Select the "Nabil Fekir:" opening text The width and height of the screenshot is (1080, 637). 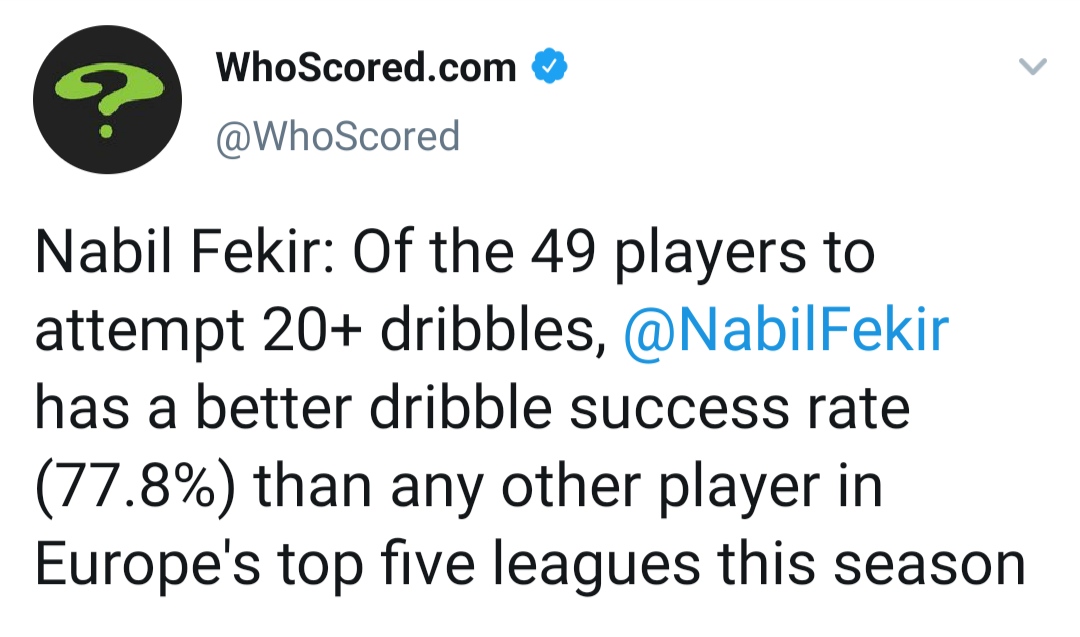coord(185,251)
